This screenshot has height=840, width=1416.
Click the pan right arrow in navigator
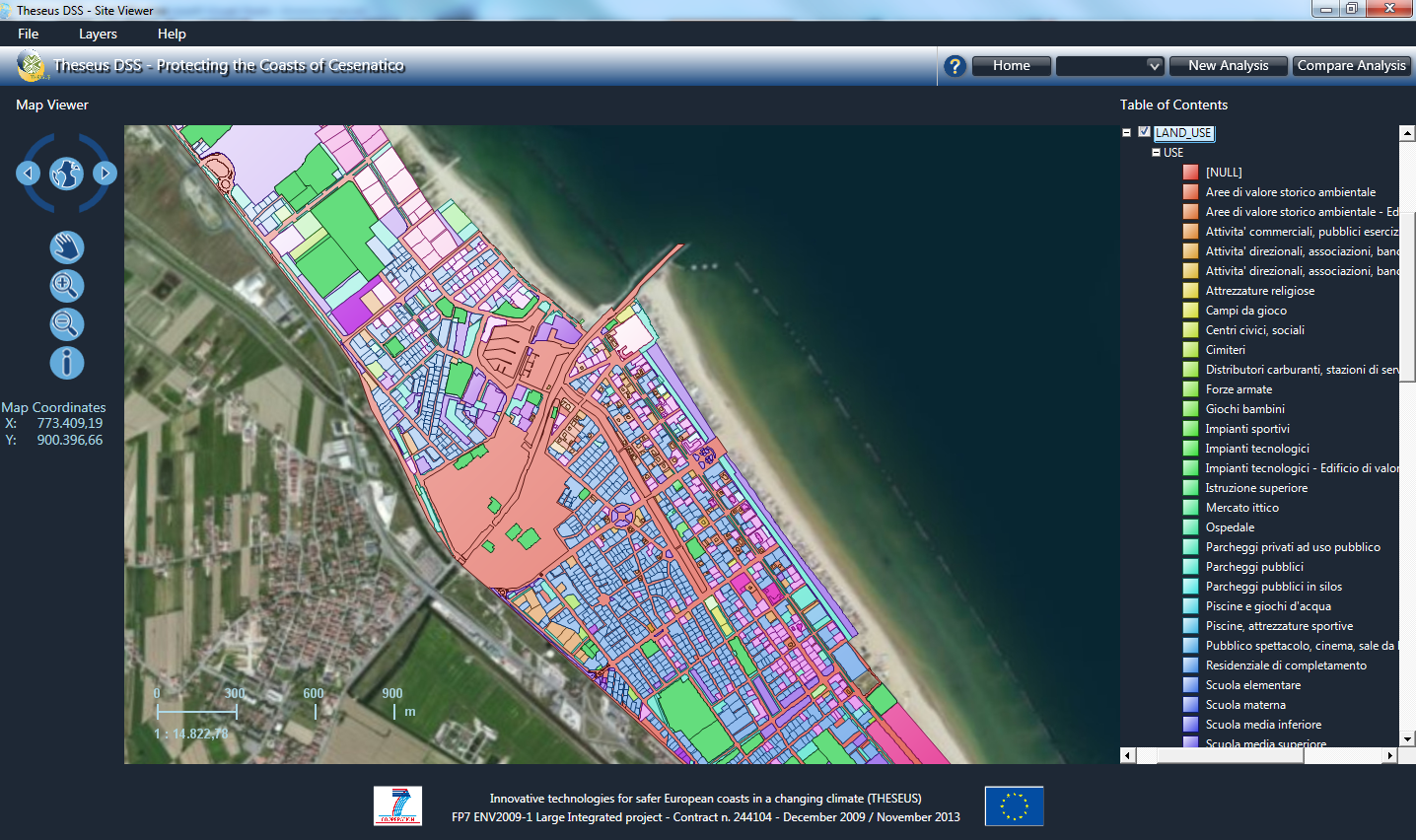[105, 174]
